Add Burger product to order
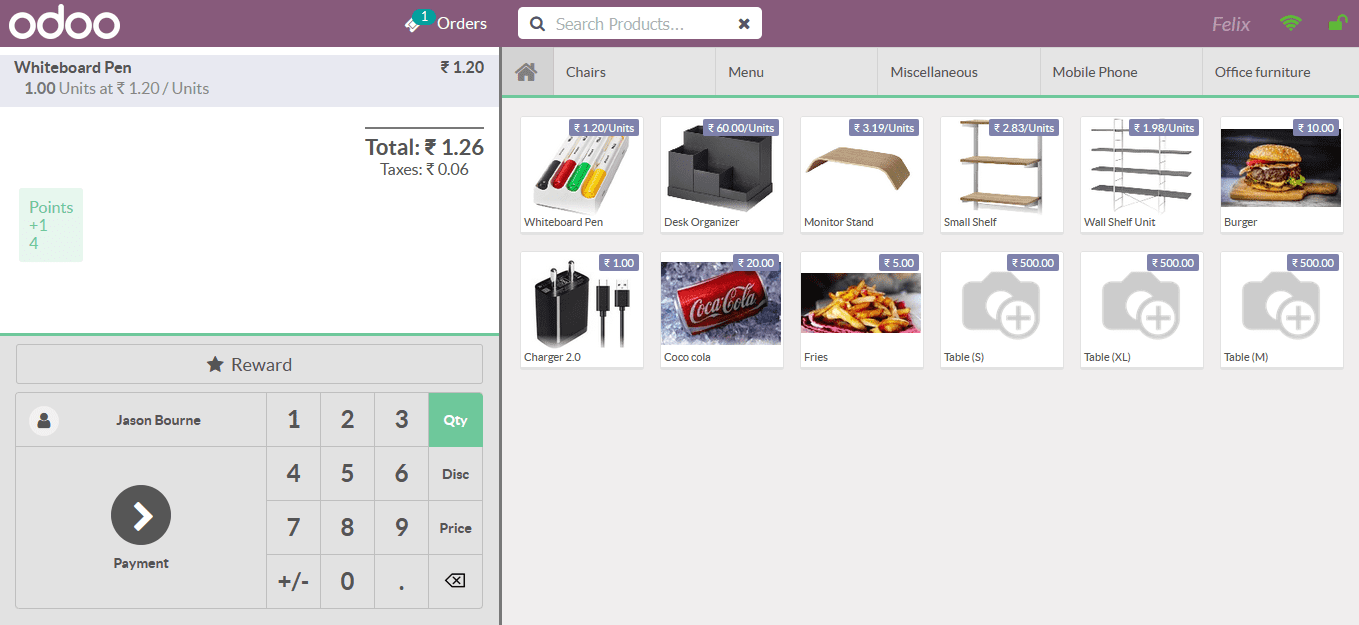Image resolution: width=1359 pixels, height=625 pixels. (x=1282, y=175)
